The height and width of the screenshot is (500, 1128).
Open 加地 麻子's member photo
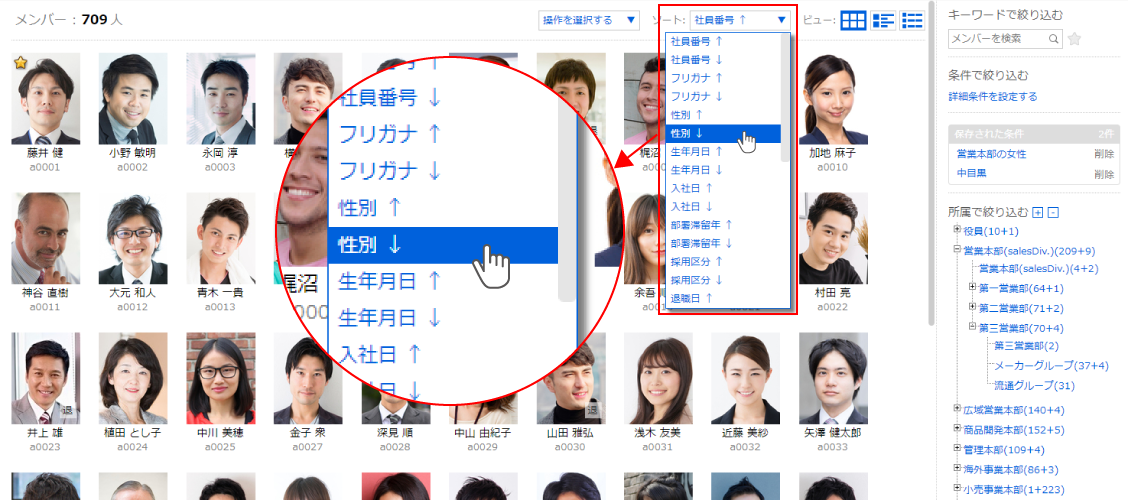(x=834, y=99)
